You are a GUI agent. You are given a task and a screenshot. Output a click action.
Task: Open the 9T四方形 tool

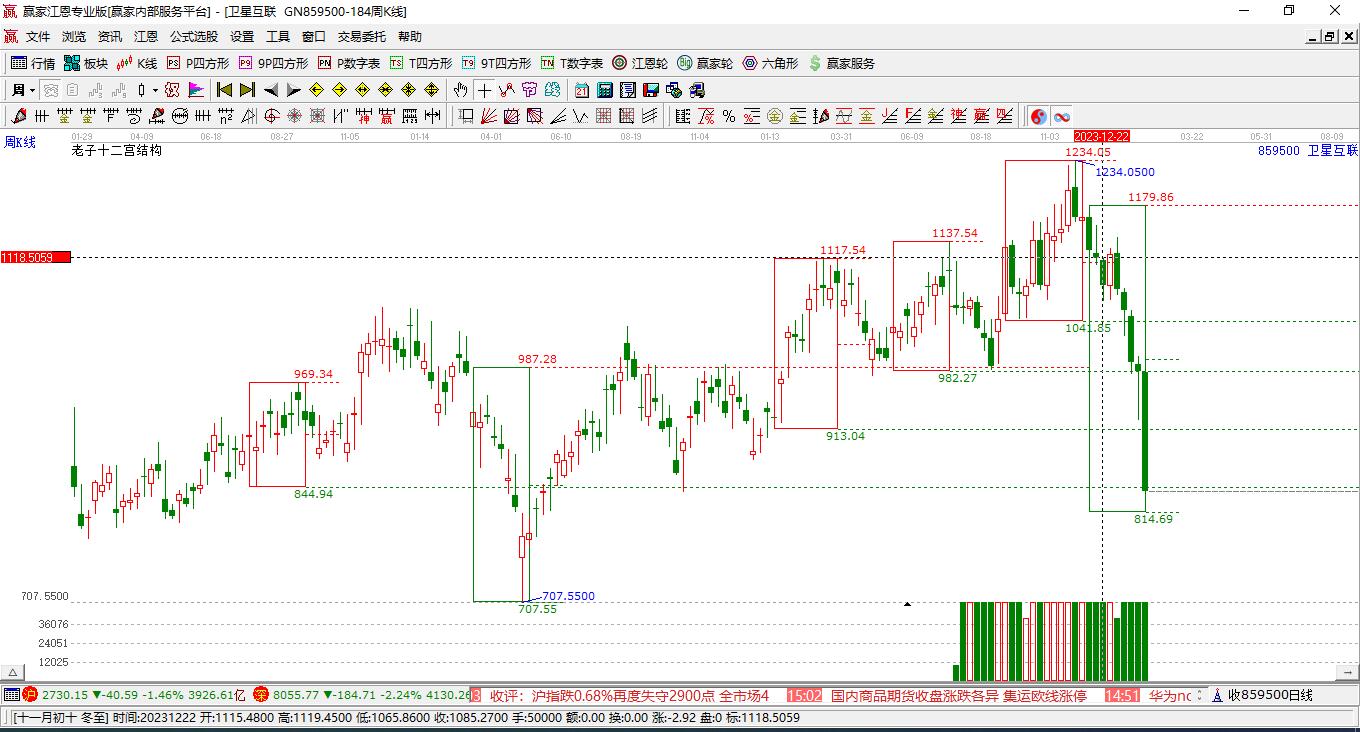[x=496, y=63]
